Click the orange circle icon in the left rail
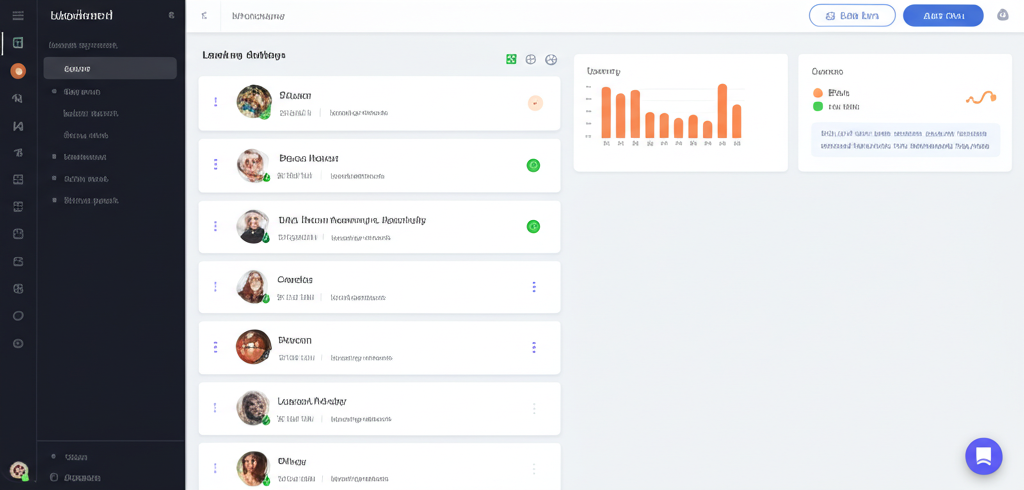 pyautogui.click(x=18, y=71)
